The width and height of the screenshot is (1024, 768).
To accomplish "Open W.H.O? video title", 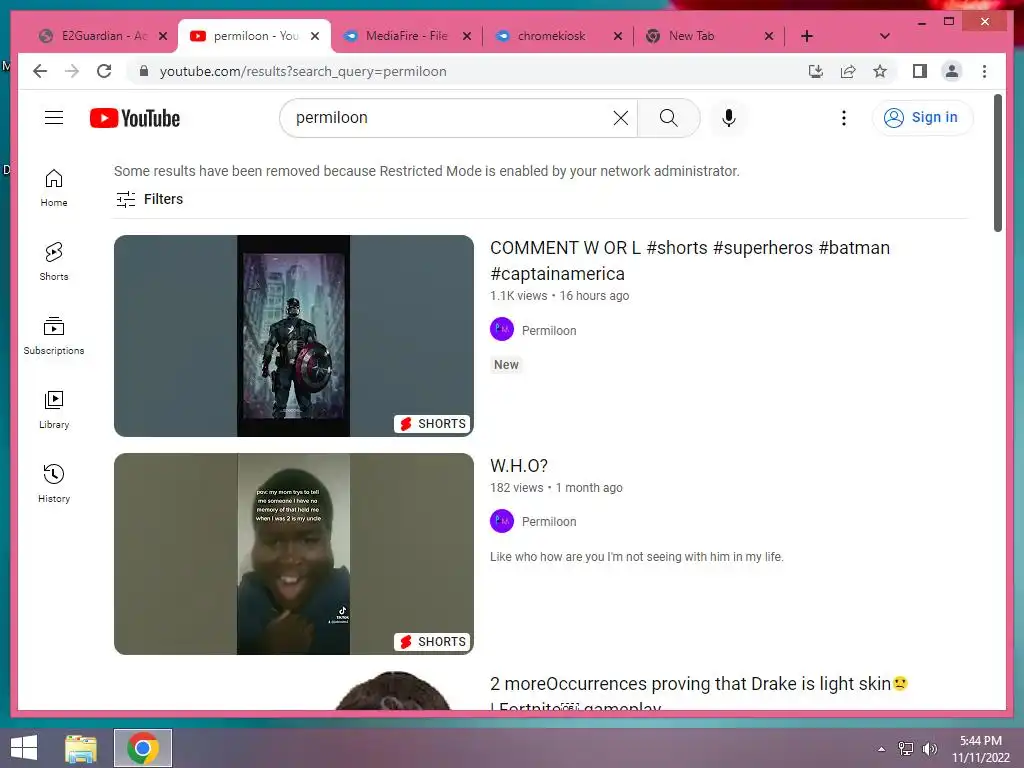I will (519, 466).
